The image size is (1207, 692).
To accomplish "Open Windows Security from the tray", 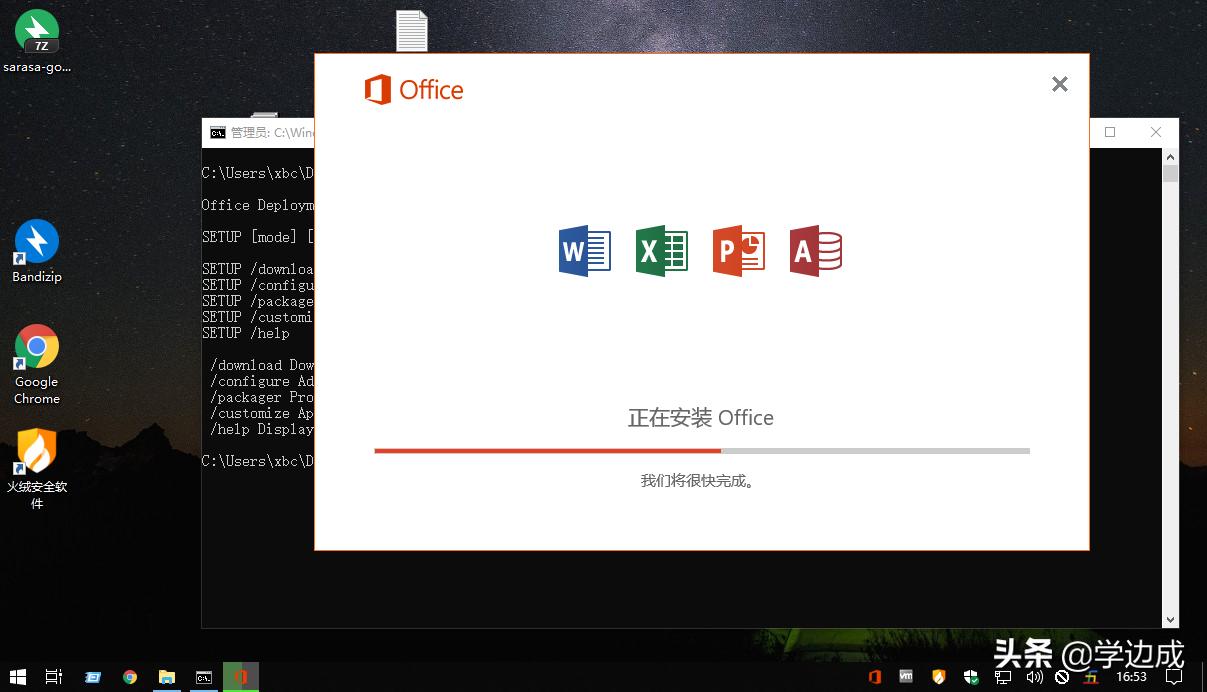I will [970, 677].
